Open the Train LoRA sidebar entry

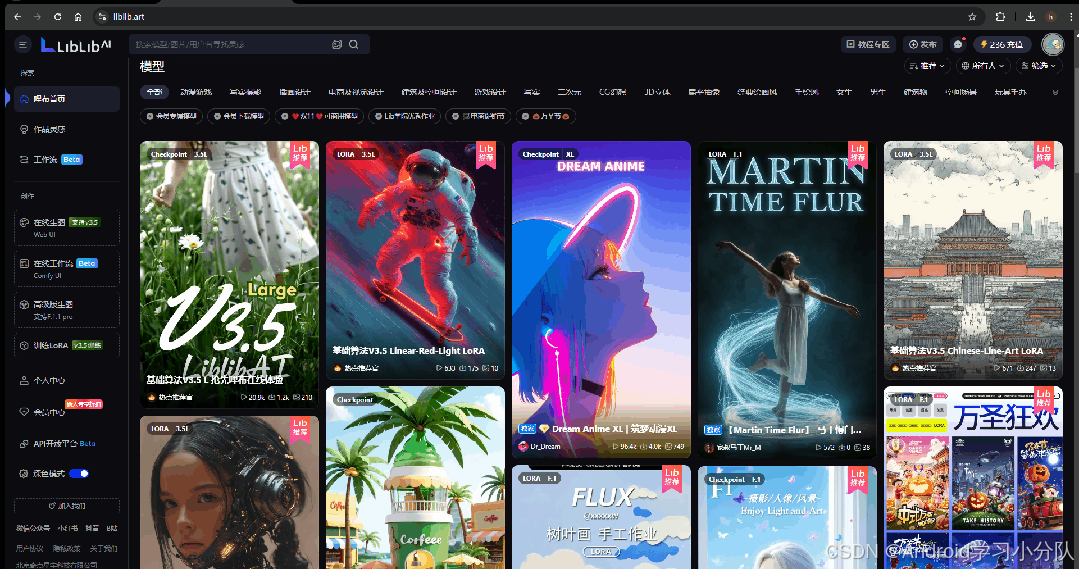[67, 345]
